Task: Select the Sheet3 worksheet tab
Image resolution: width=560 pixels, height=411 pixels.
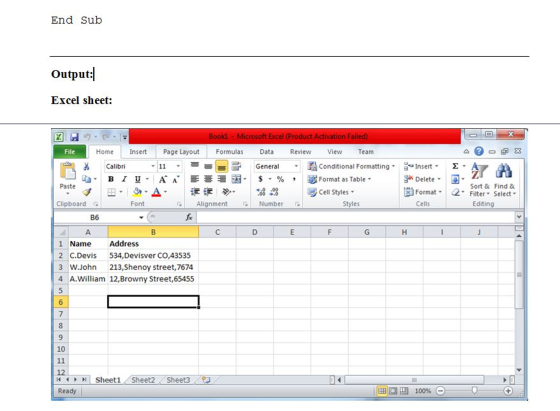Action: pyautogui.click(x=178, y=380)
